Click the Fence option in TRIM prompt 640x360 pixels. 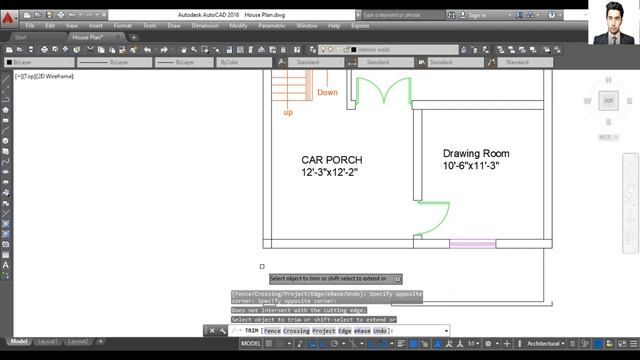pyautogui.click(x=272, y=331)
